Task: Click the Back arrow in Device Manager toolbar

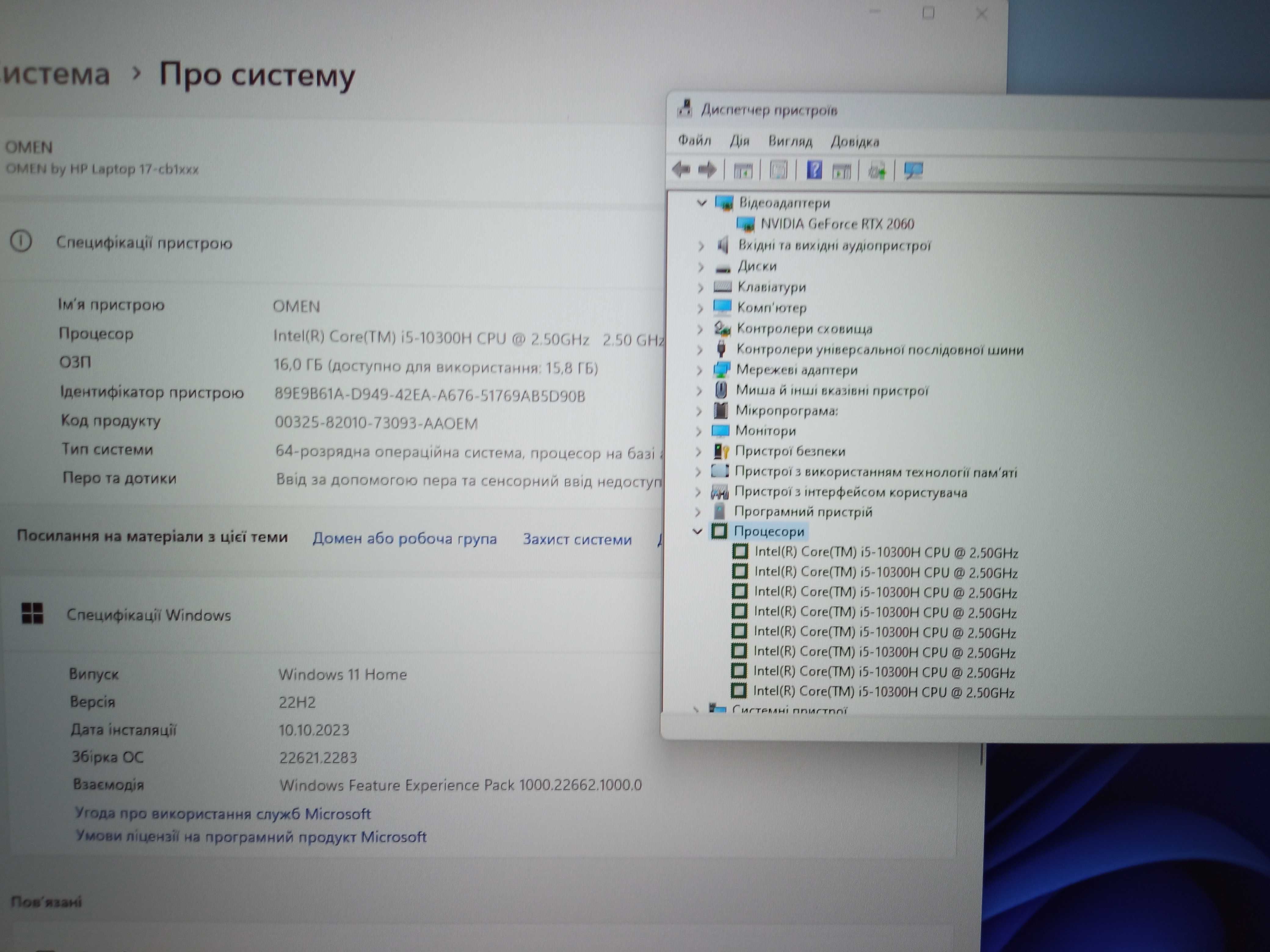Action: 681,170
